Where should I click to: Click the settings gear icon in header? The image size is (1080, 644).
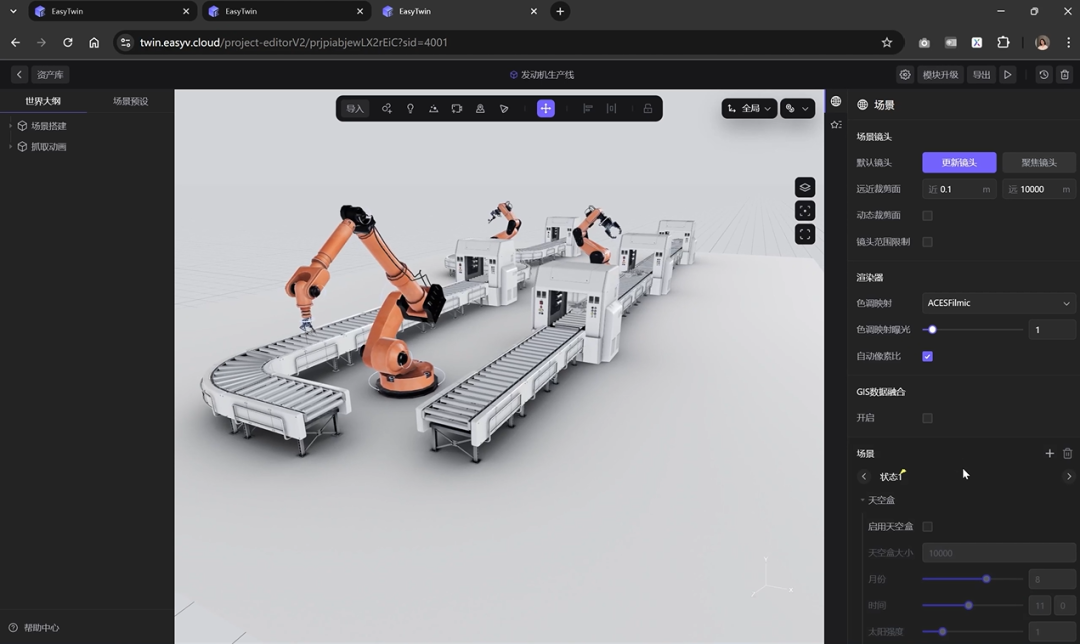point(905,75)
